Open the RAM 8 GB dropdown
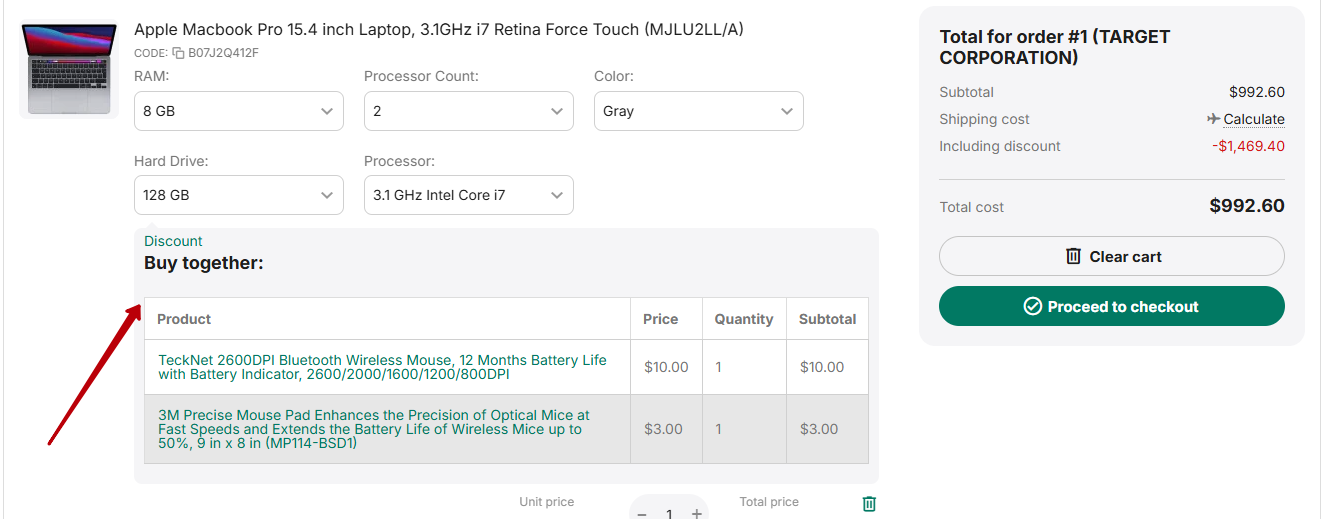The image size is (1340, 519). click(x=238, y=111)
